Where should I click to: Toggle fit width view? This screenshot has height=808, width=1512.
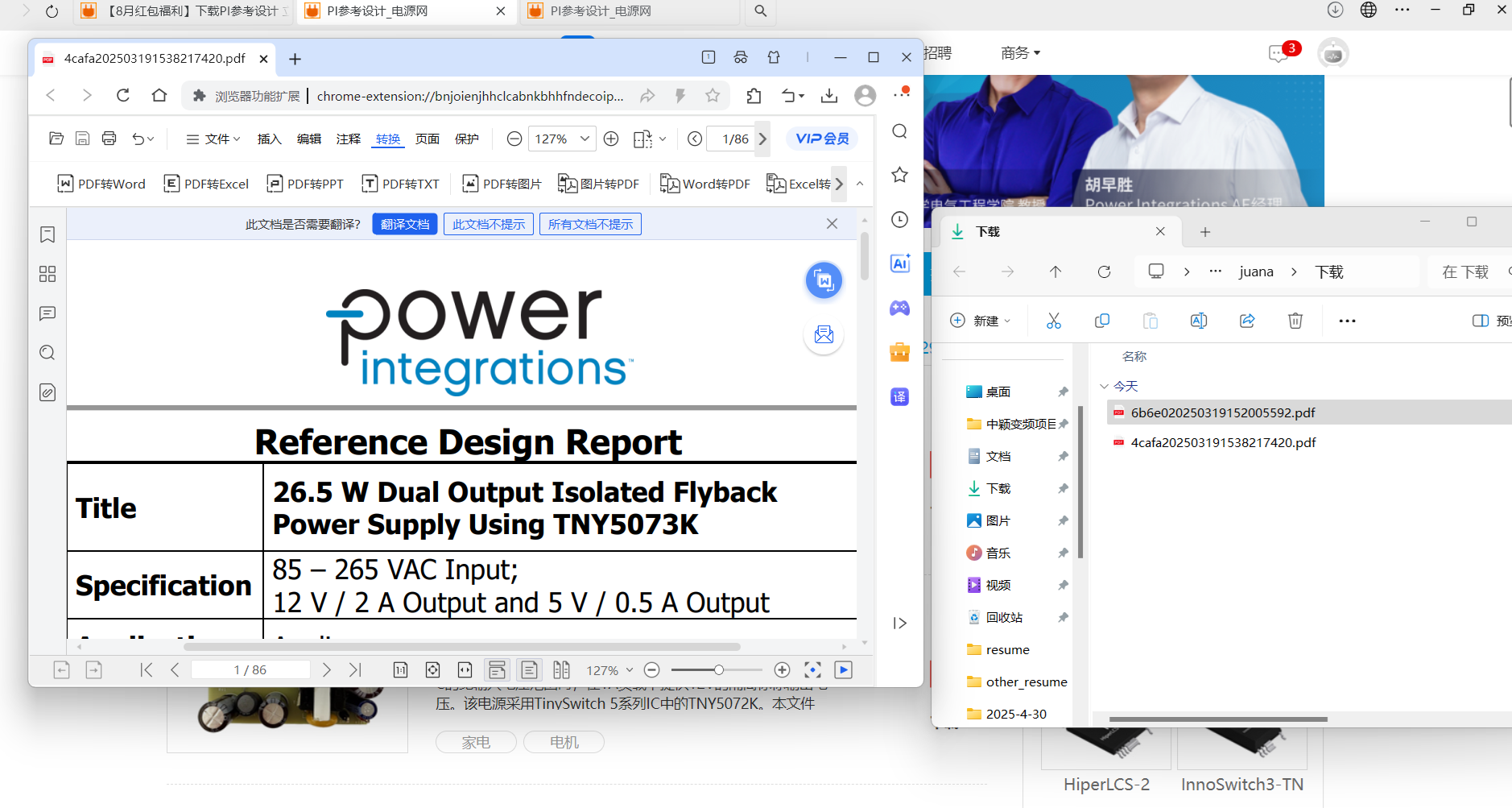[x=465, y=669]
